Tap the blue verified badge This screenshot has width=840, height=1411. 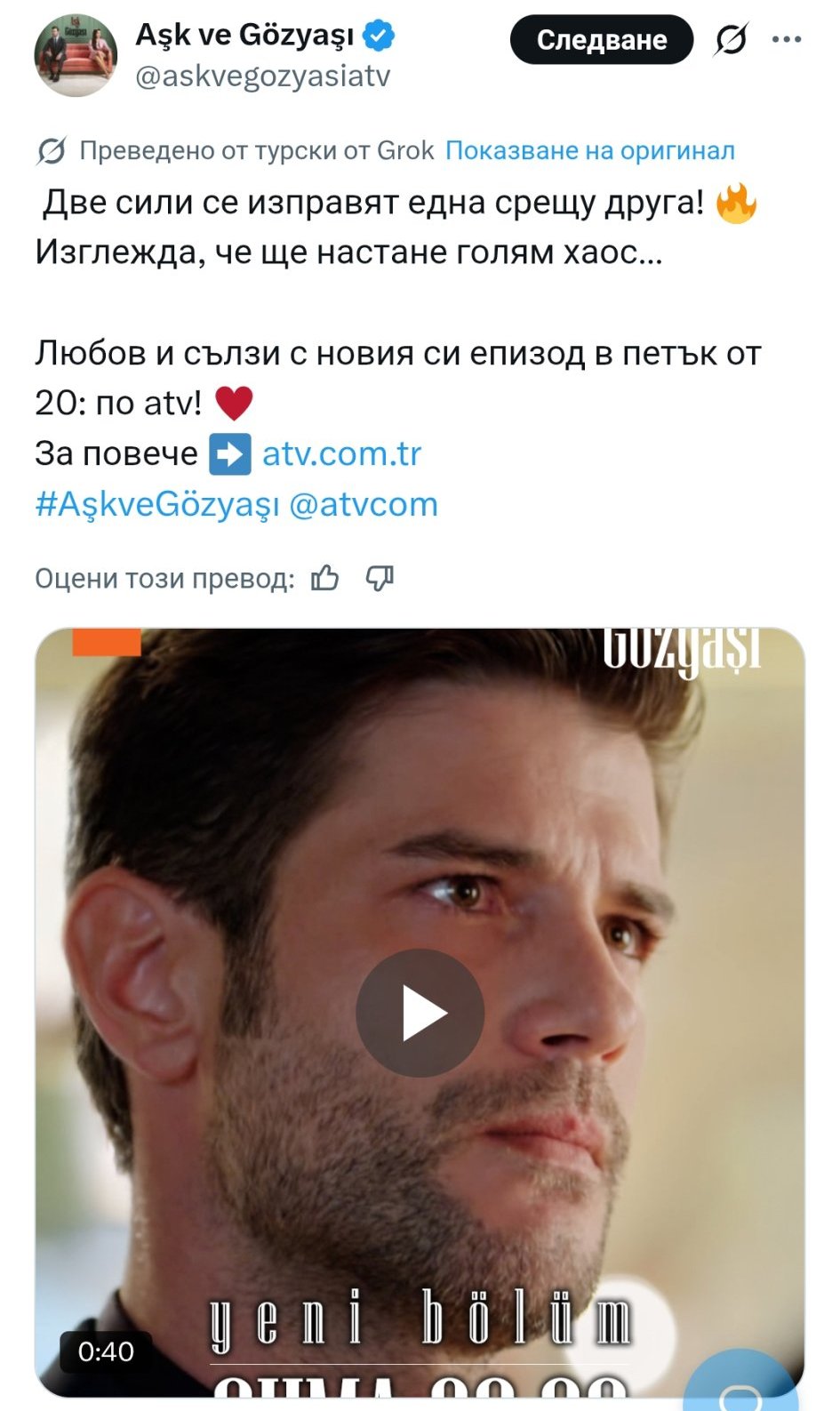[x=380, y=36]
